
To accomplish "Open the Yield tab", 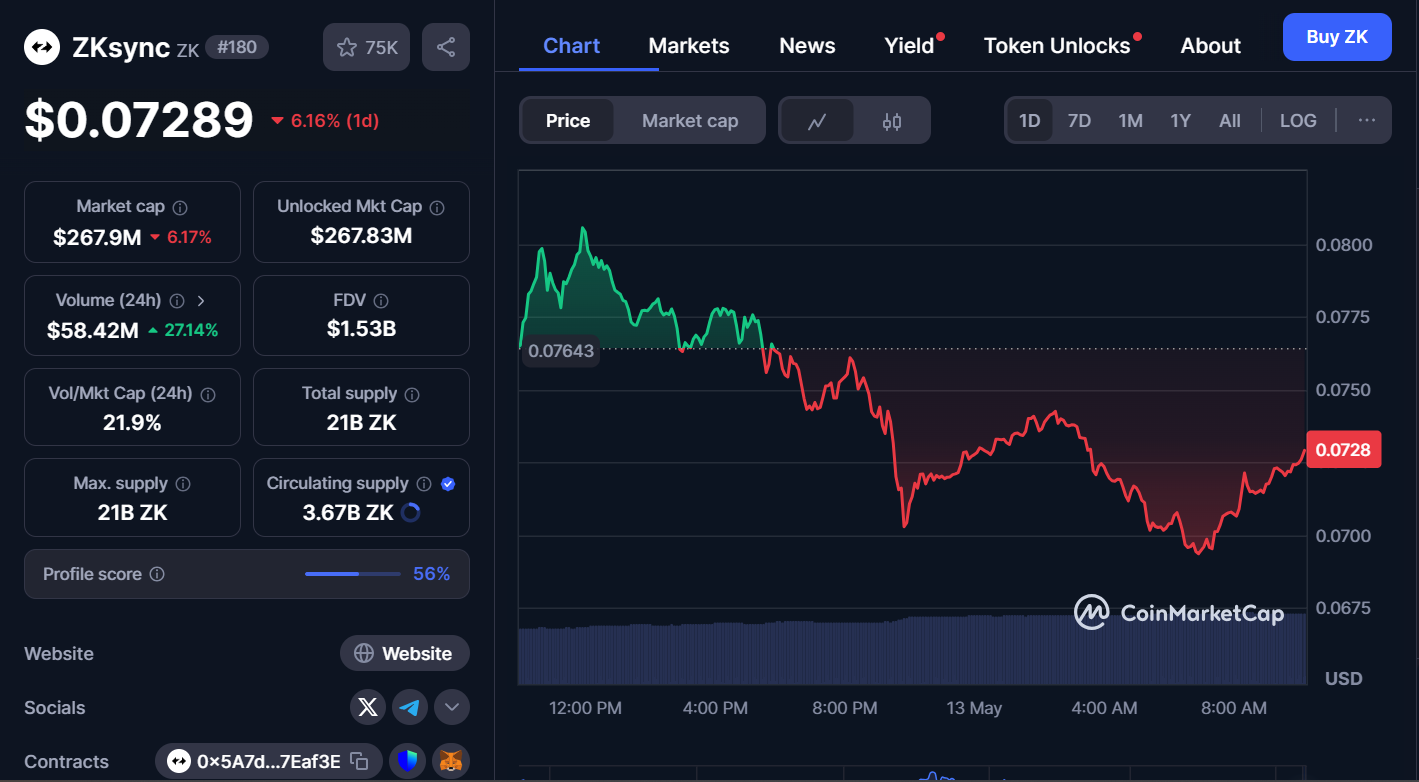I will click(x=909, y=46).
